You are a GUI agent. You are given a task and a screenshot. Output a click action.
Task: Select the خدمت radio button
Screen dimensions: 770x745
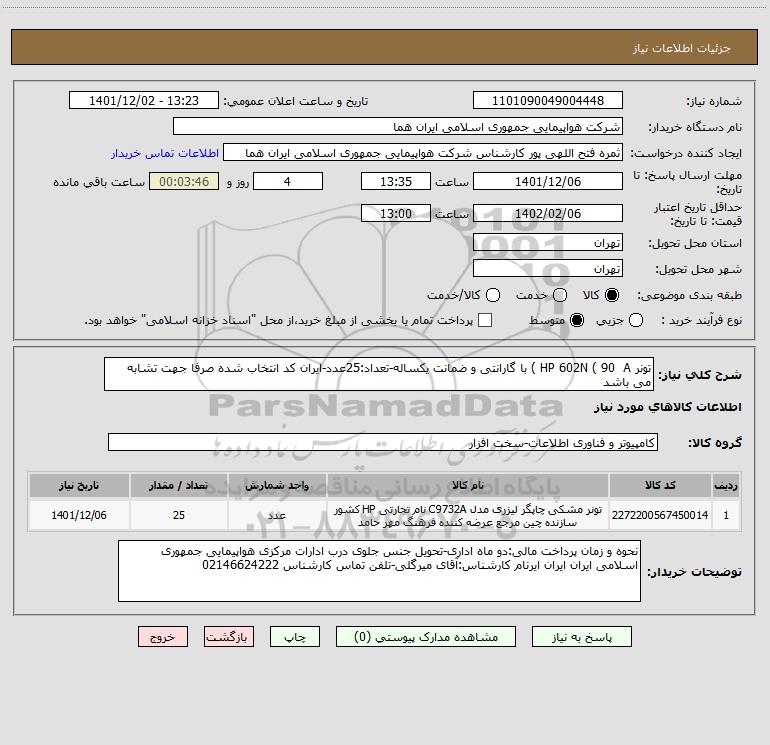pyautogui.click(x=560, y=295)
